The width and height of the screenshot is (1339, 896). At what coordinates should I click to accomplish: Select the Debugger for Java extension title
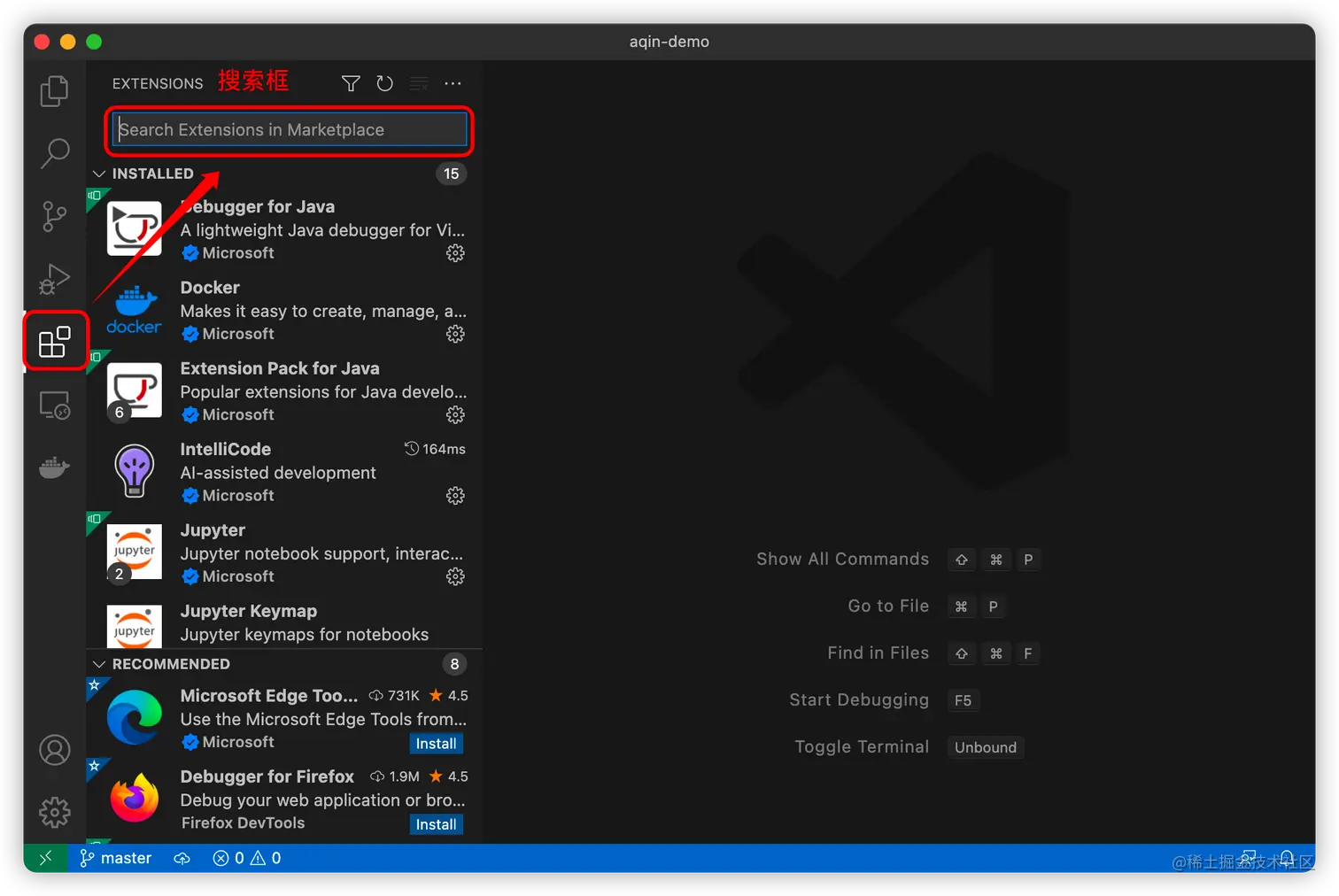coord(258,206)
